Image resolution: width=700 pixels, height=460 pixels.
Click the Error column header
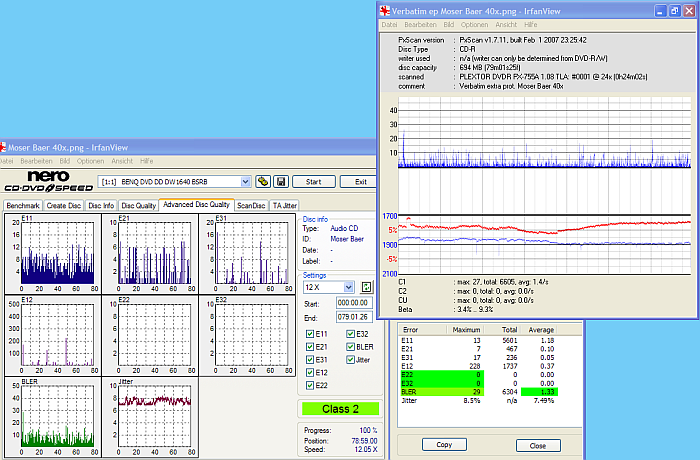click(x=422, y=330)
